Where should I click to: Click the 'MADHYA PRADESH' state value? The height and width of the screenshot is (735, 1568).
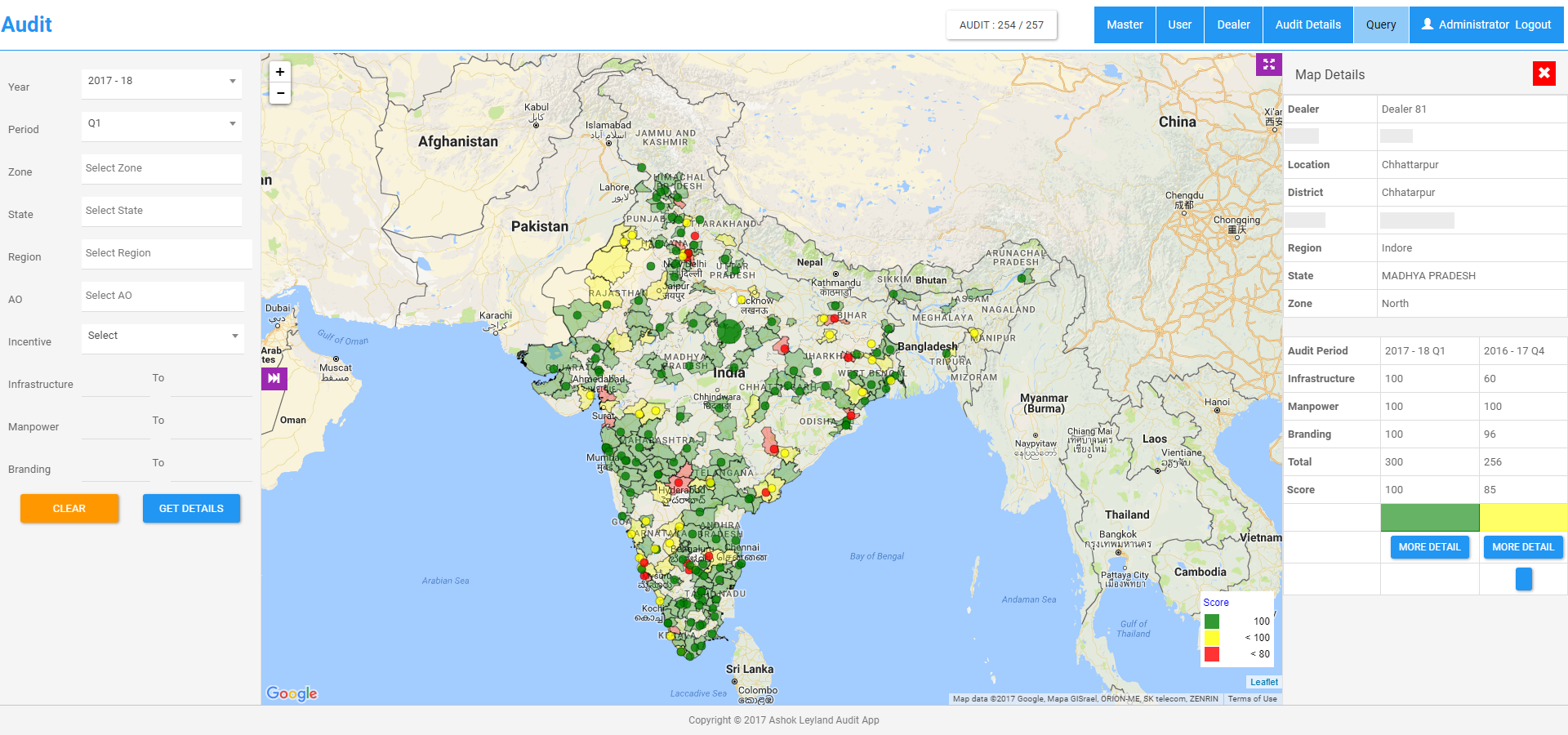[1428, 276]
